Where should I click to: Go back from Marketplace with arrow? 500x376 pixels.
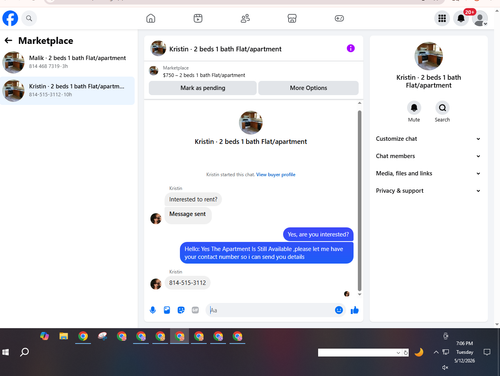pyautogui.click(x=8, y=41)
